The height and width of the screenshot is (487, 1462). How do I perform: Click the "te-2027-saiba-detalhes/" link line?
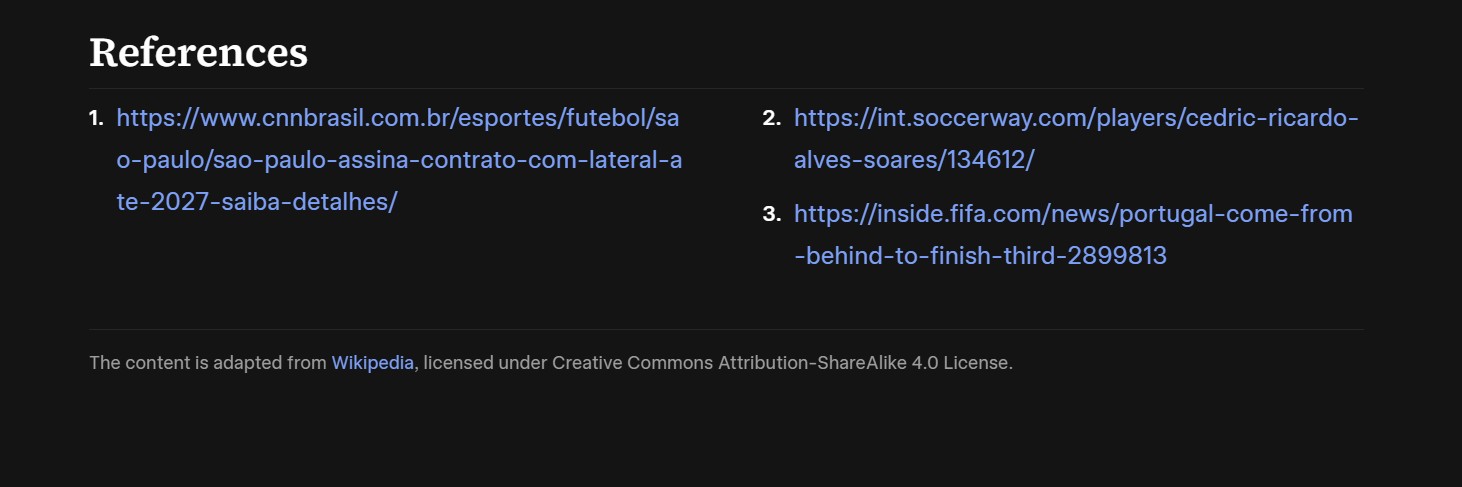tap(257, 201)
